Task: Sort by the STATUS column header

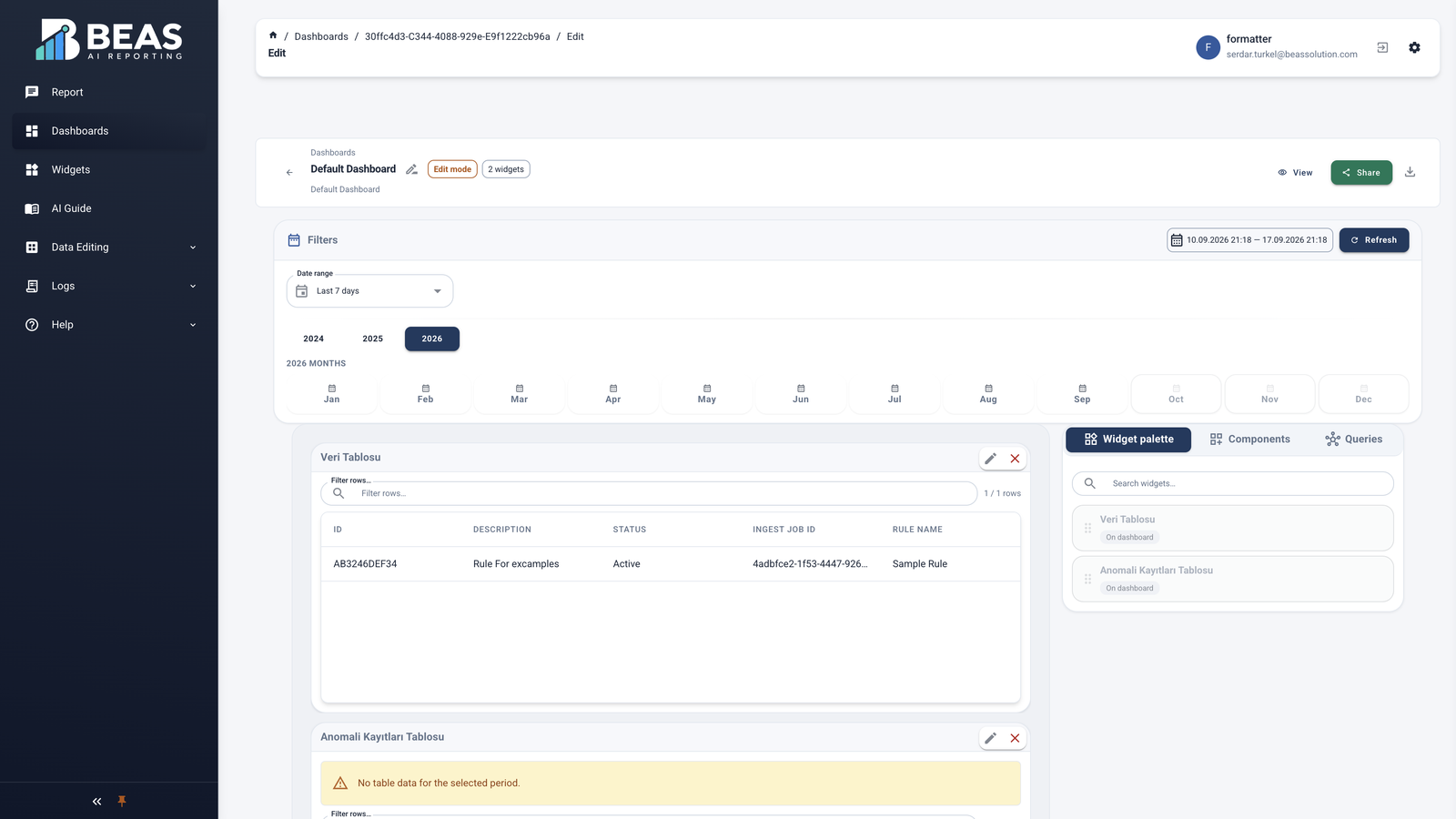Action: [630, 530]
